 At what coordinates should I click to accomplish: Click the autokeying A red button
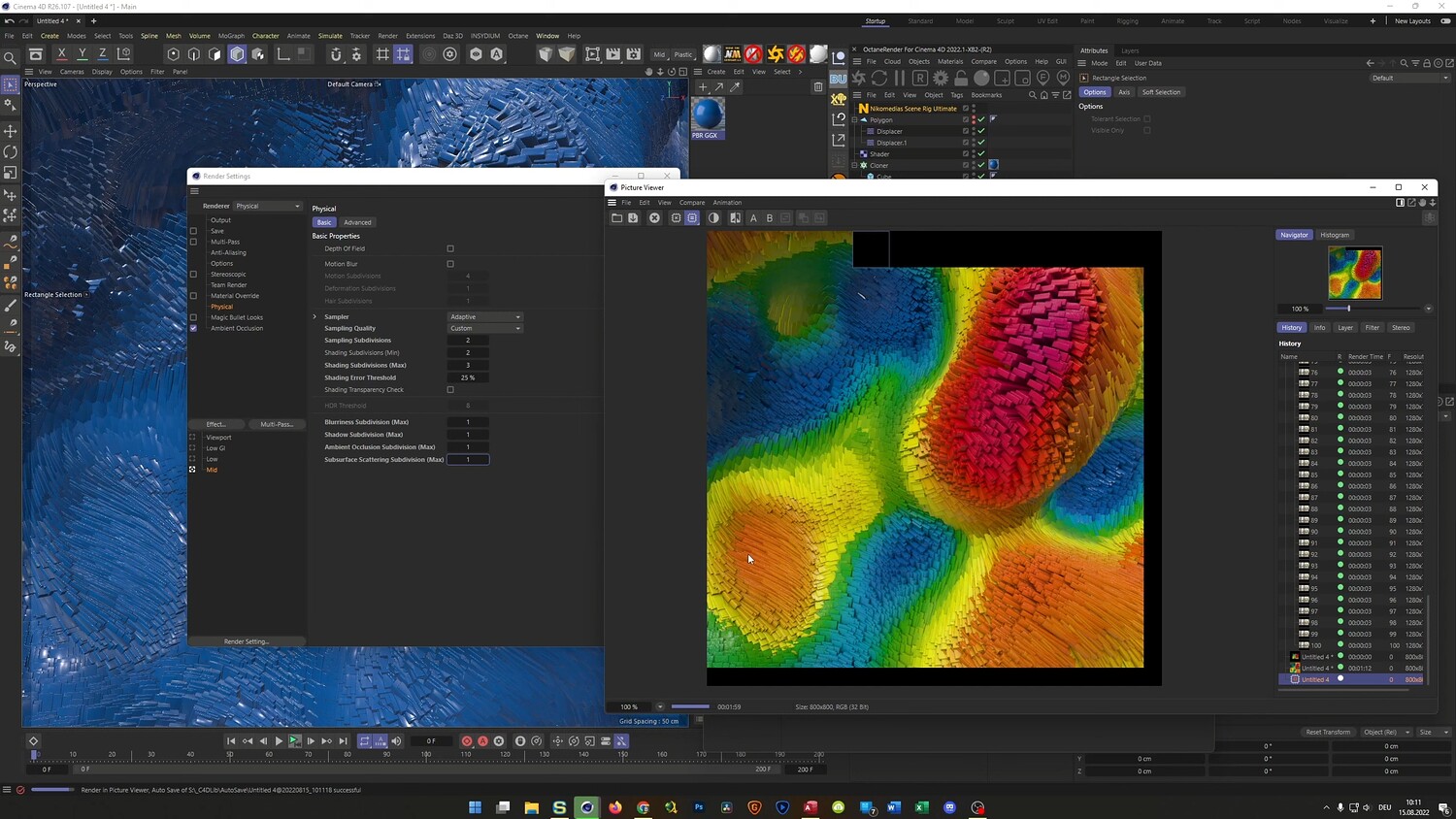coord(482,741)
